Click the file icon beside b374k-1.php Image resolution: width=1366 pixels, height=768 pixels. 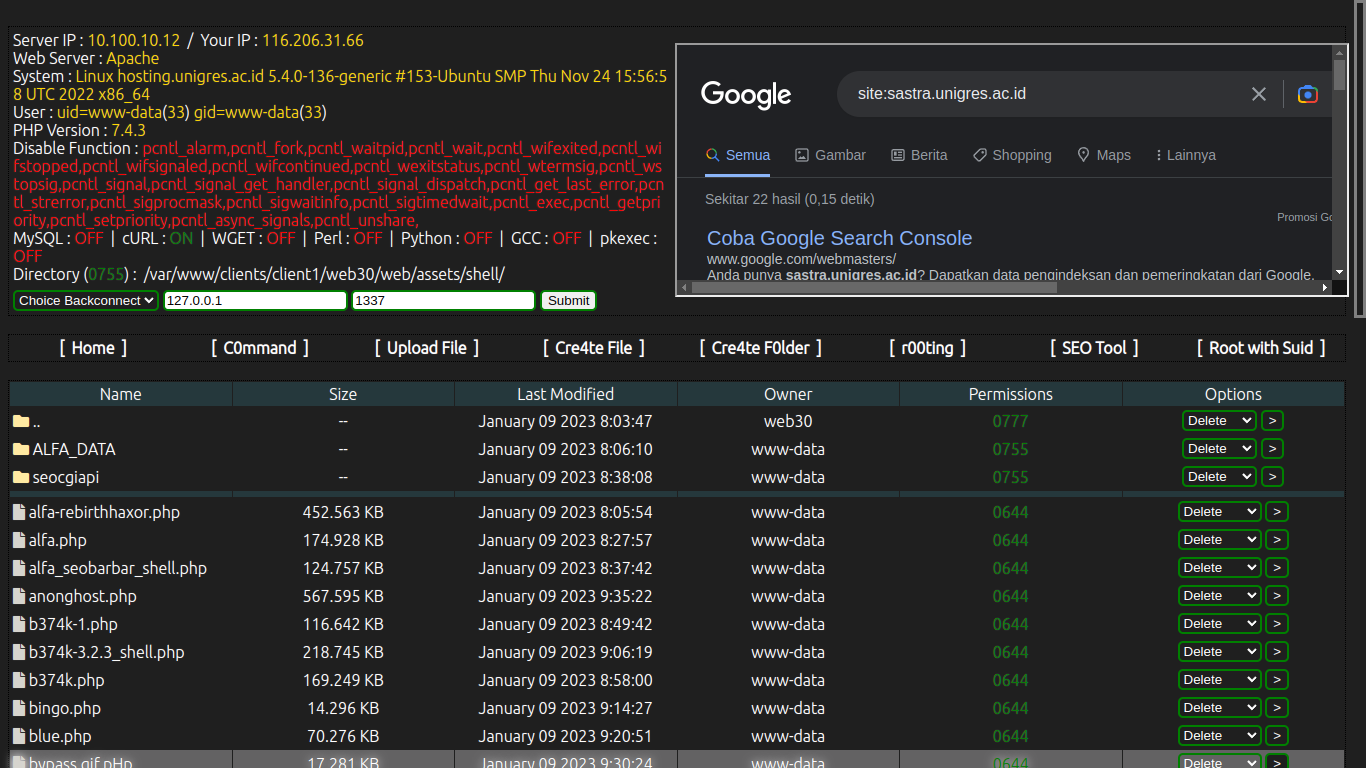point(19,624)
